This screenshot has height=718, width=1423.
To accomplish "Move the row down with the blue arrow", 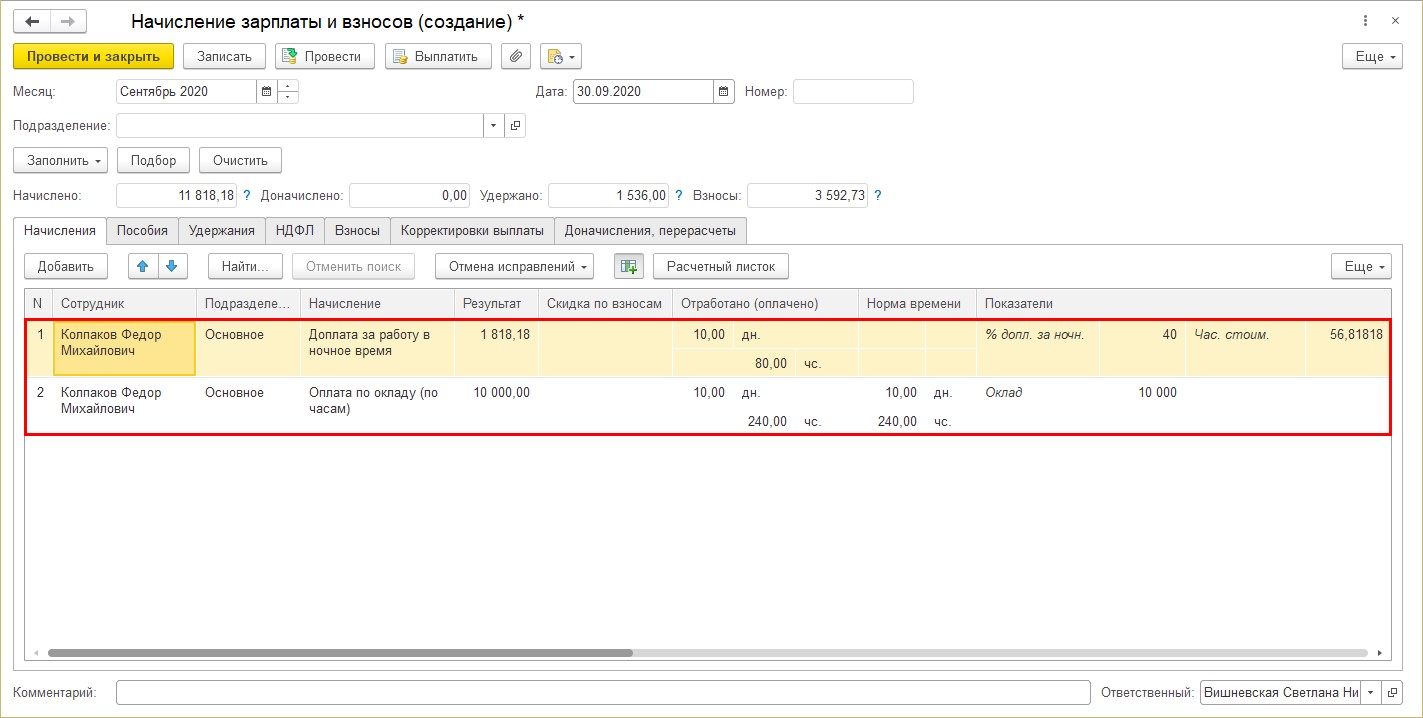I will [172, 266].
